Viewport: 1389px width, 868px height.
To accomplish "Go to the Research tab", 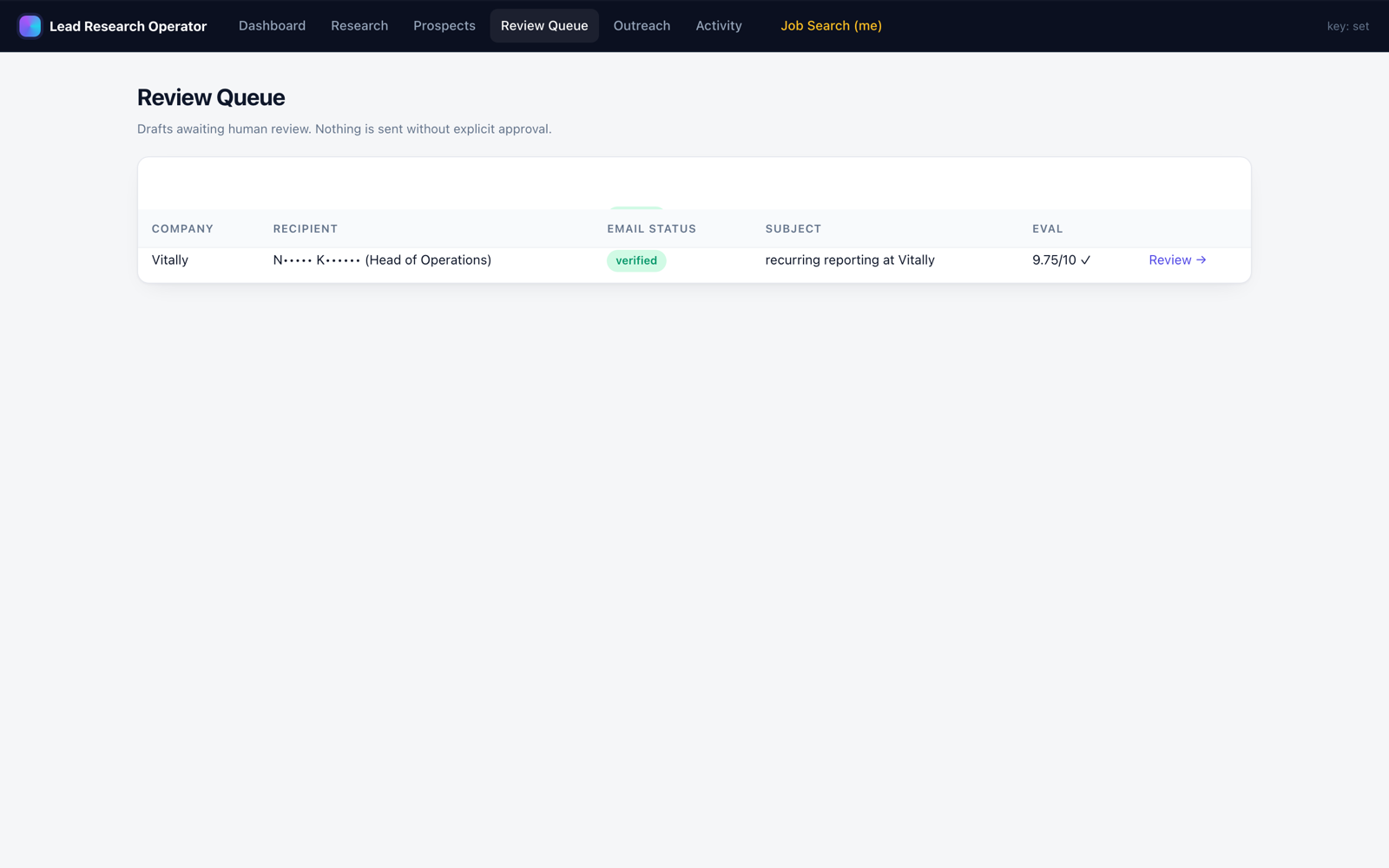I will [x=359, y=26].
